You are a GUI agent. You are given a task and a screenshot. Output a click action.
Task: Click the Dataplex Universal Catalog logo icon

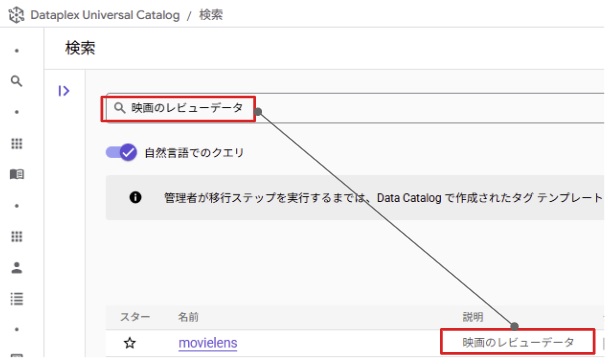tap(16, 15)
